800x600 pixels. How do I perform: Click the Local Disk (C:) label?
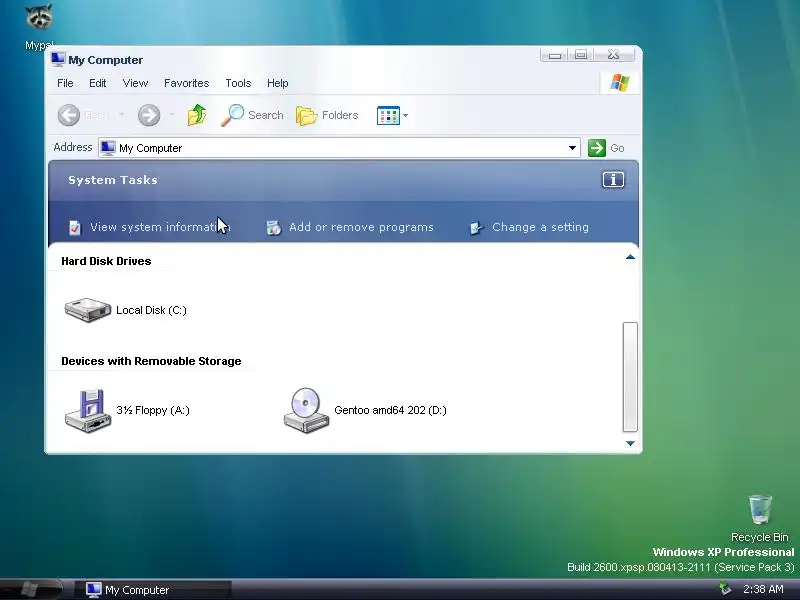click(x=152, y=310)
